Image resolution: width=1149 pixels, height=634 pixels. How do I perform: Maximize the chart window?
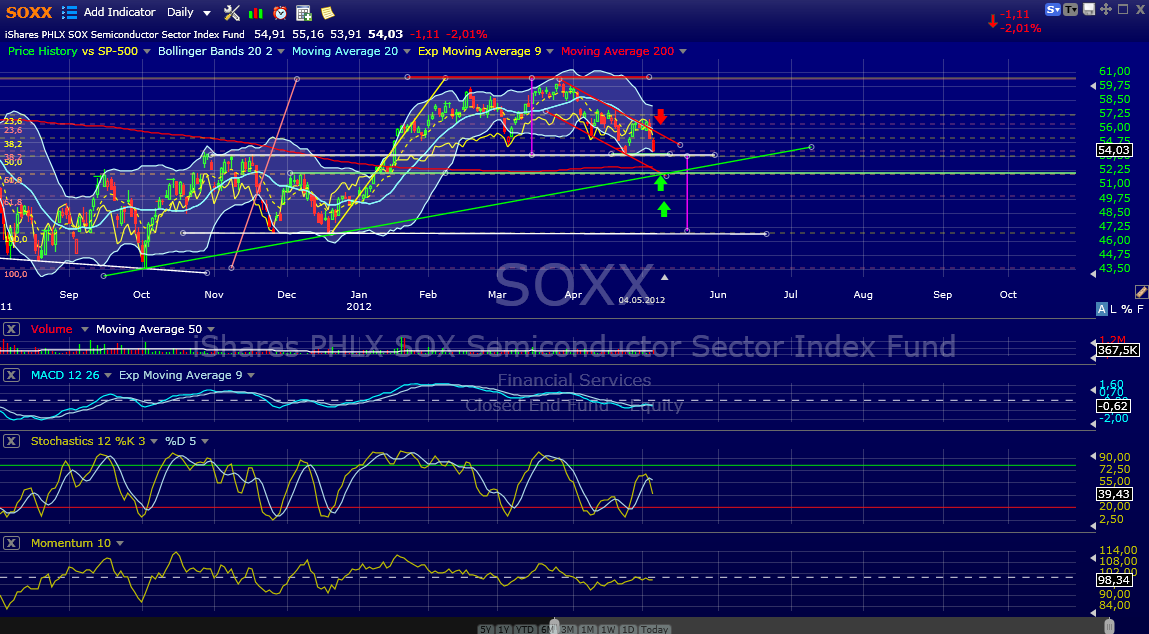[x=1123, y=10]
